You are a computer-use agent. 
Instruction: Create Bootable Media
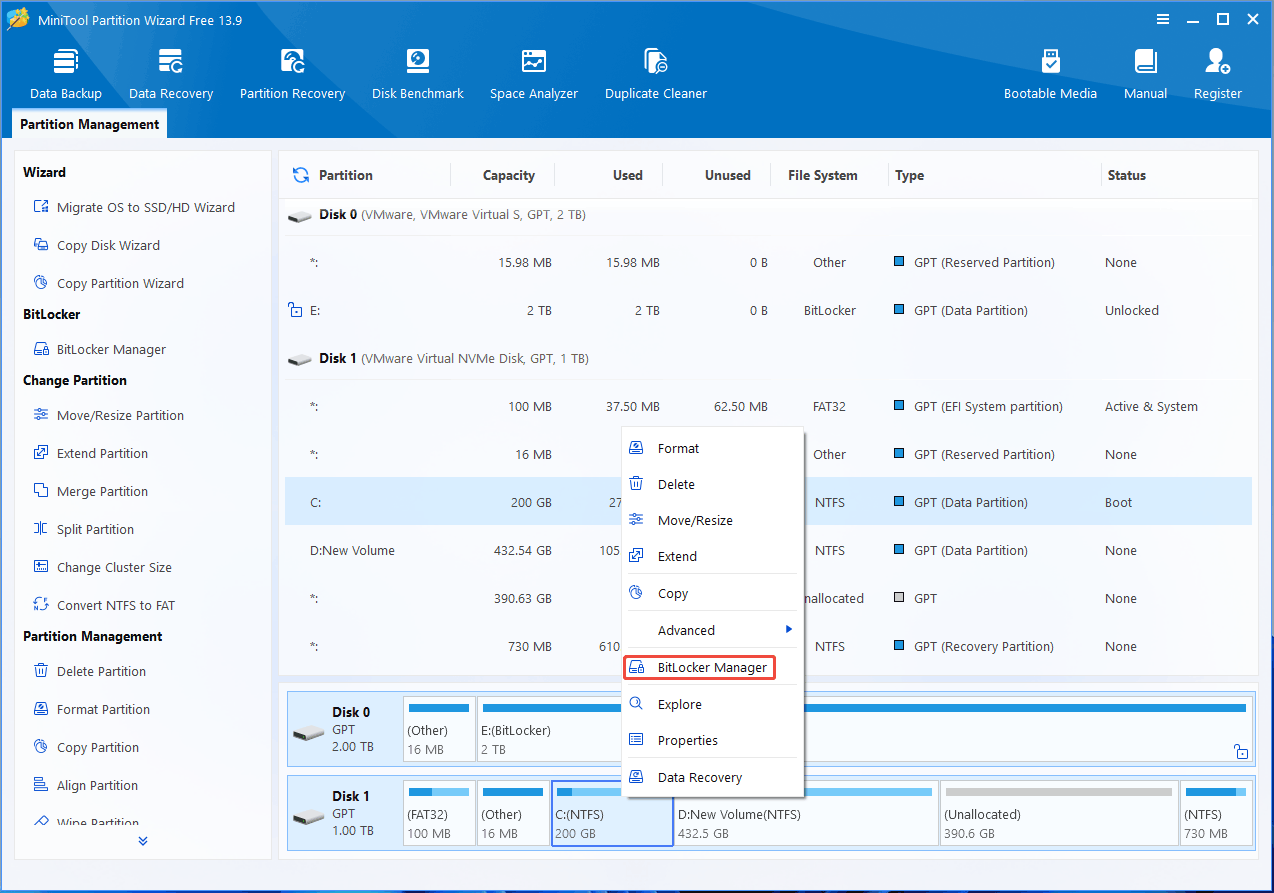pos(1050,73)
